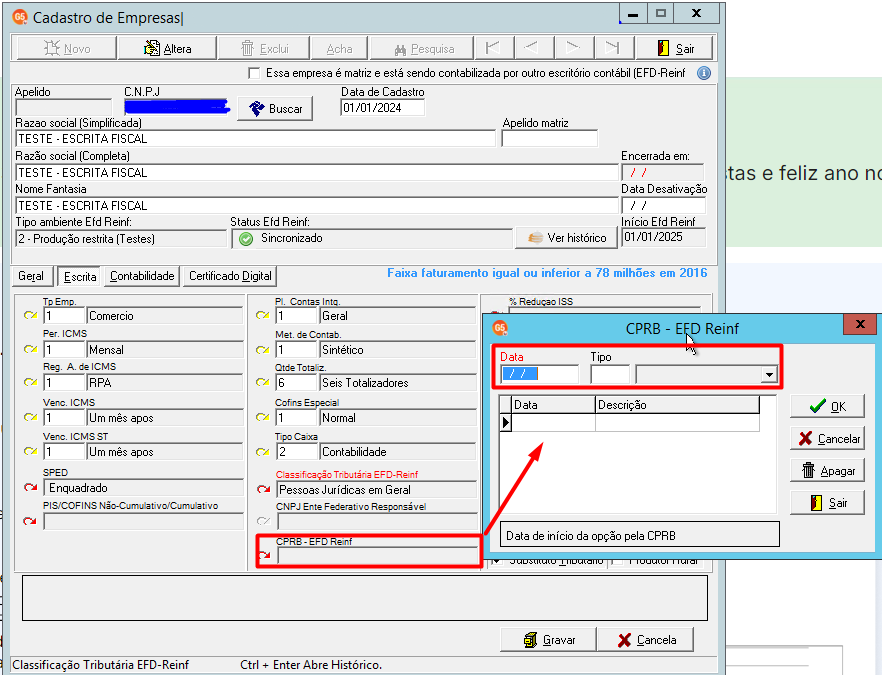Viewport: 882px width, 675px height.
Task: Expand the Tipo dropdown in CPRB dialog
Action: coord(768,375)
